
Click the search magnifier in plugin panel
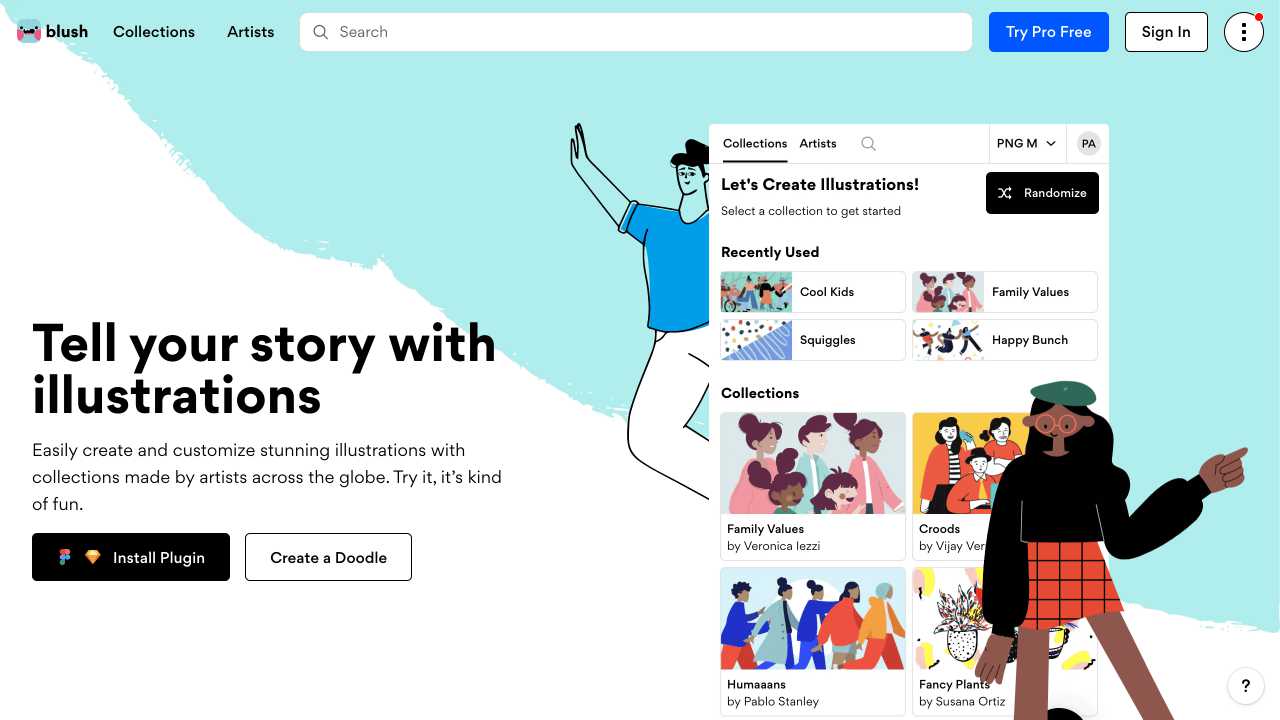[x=868, y=144]
